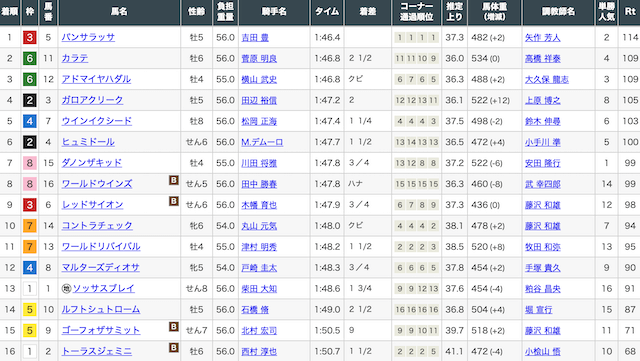Click the コーナー通過順位 column header

click(417, 12)
